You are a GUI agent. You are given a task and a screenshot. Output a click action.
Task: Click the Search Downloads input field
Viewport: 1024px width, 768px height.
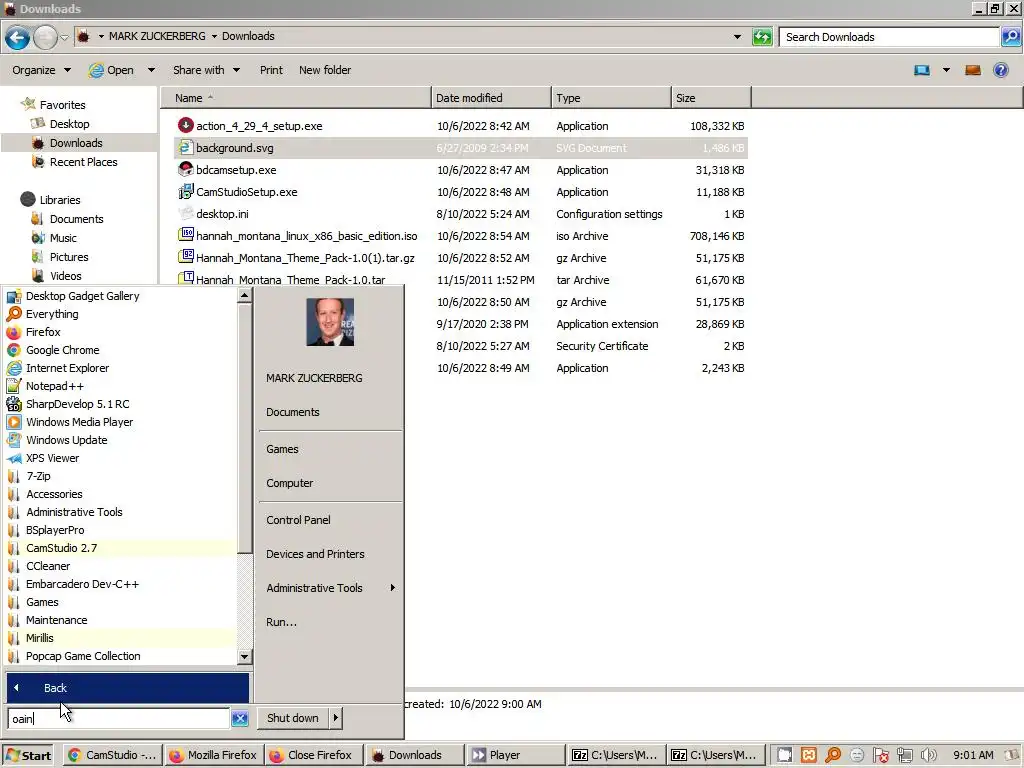coord(889,37)
